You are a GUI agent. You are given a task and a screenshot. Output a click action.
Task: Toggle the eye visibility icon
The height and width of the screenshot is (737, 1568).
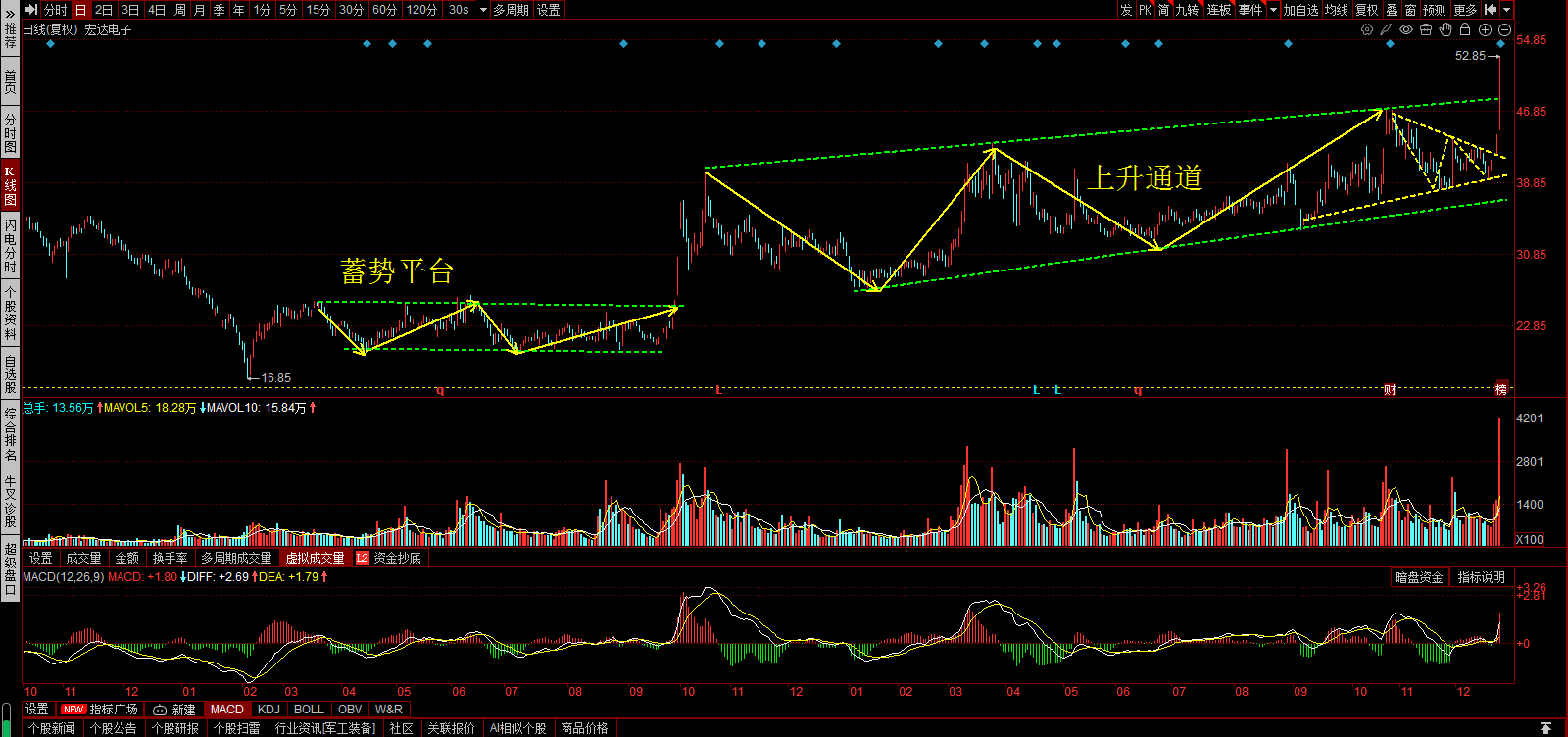(1406, 29)
